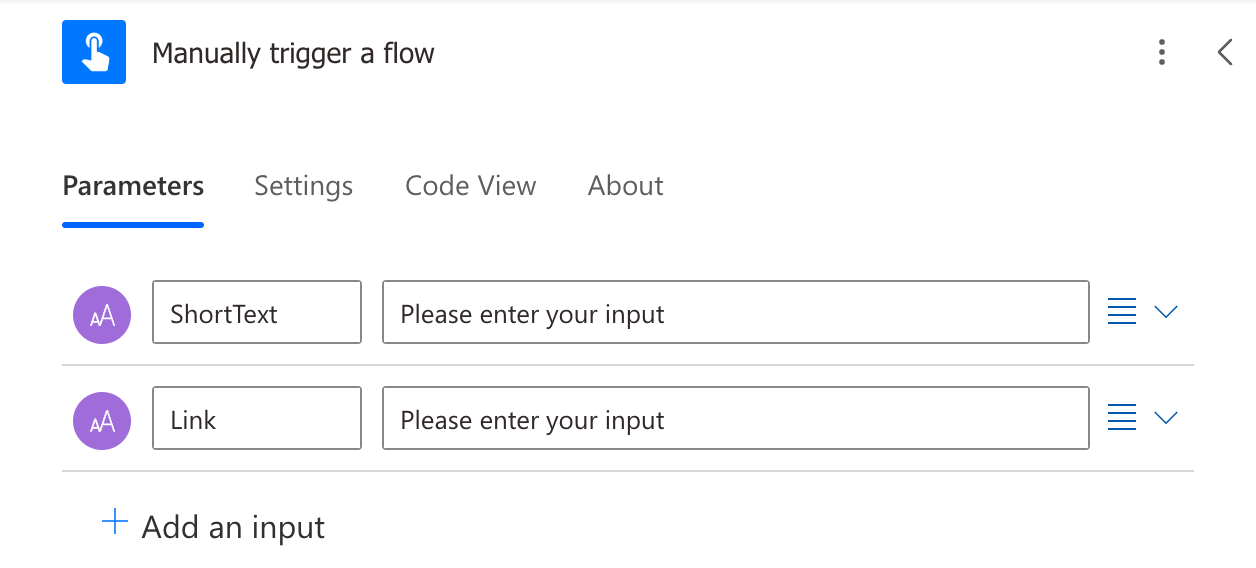Open the About tab

click(625, 186)
